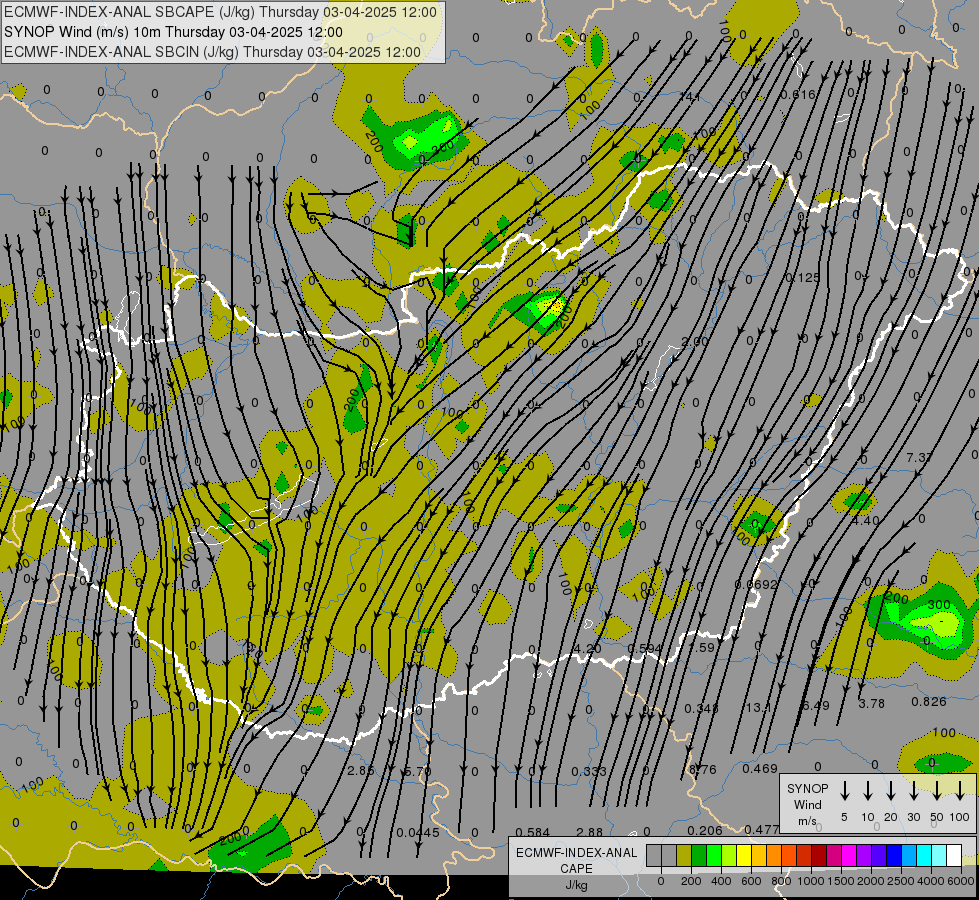Click the map value 0.594
This screenshot has height=900, width=979.
click(x=645, y=648)
